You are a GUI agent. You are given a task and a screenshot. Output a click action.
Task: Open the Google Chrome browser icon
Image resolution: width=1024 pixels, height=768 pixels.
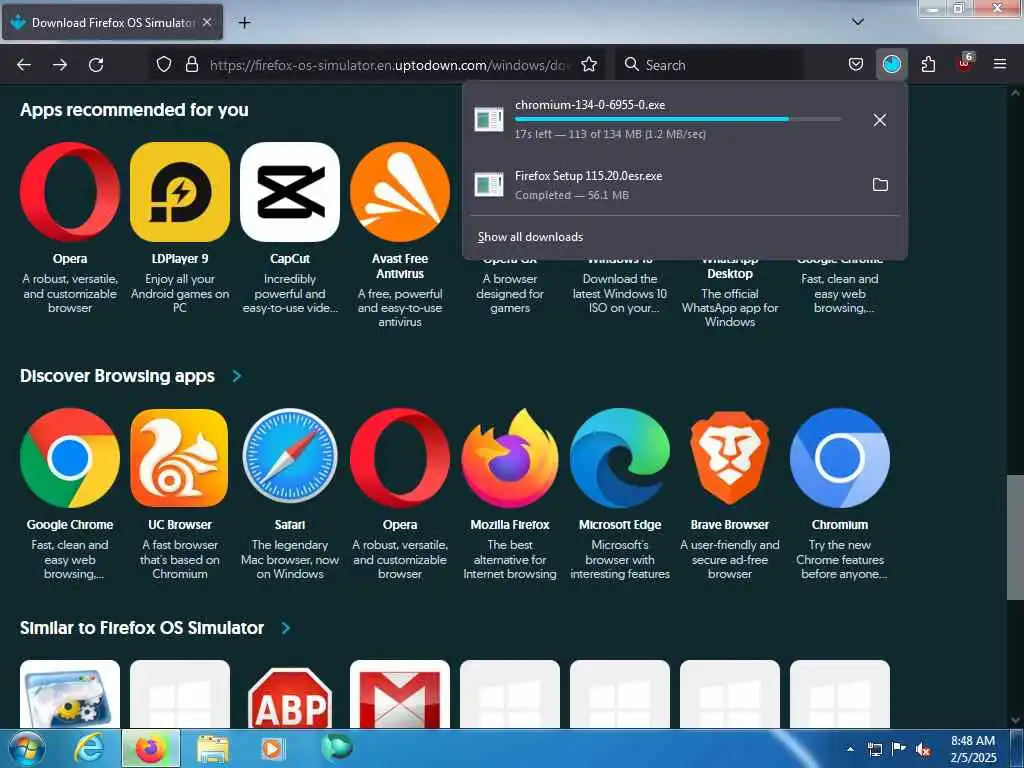(x=70, y=458)
